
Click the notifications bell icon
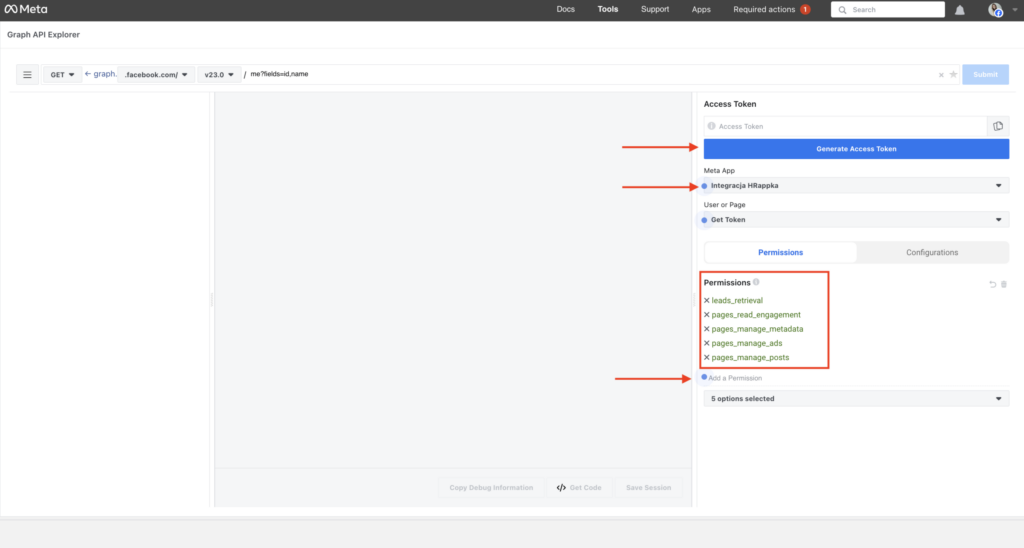[960, 10]
